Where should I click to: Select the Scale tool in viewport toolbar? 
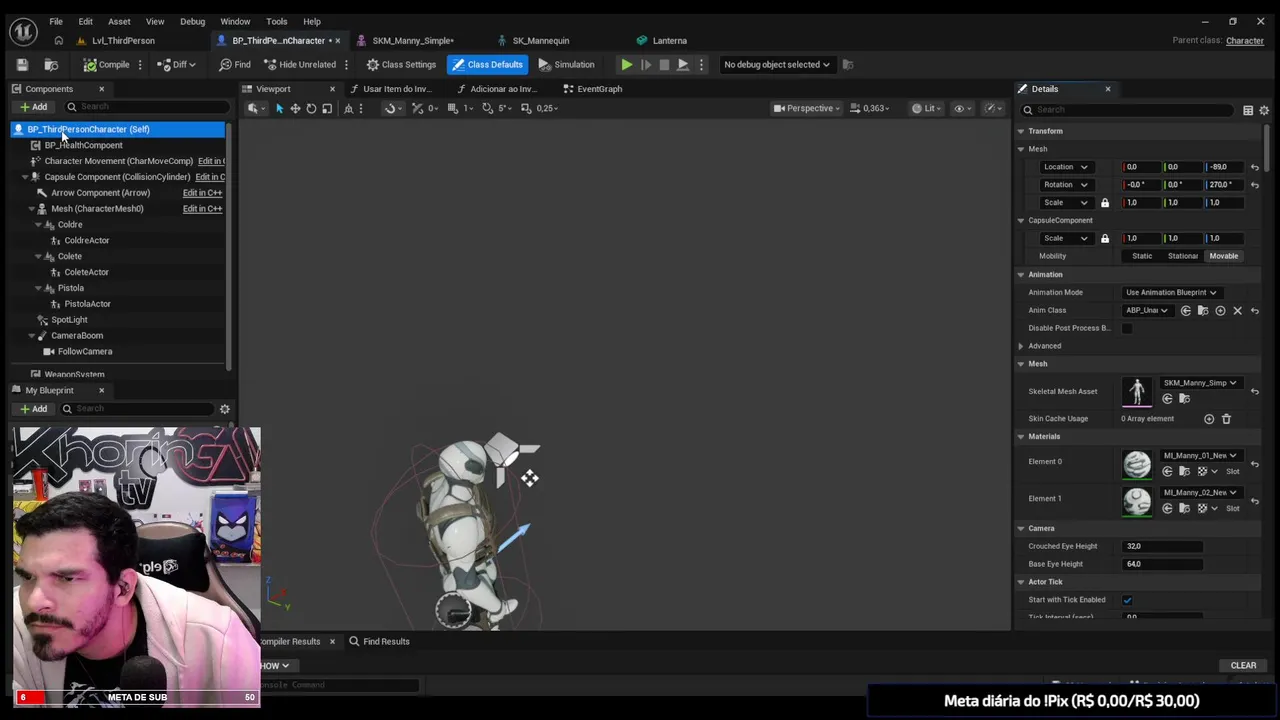(x=327, y=108)
